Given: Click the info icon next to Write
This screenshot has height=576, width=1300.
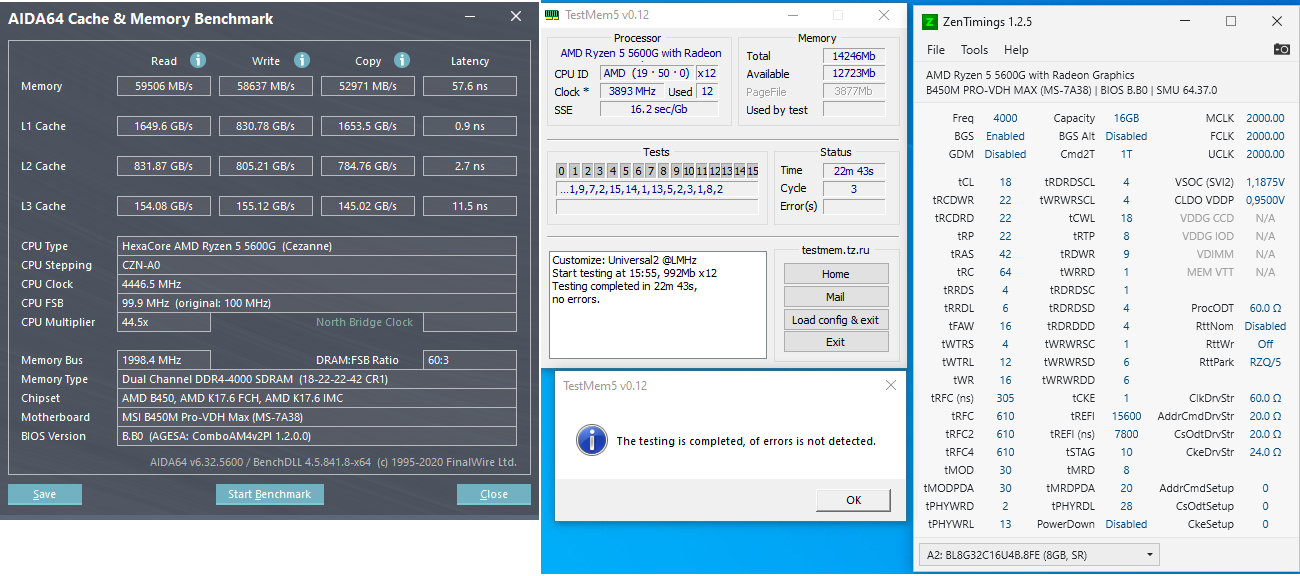Looking at the screenshot, I should coord(302,60).
